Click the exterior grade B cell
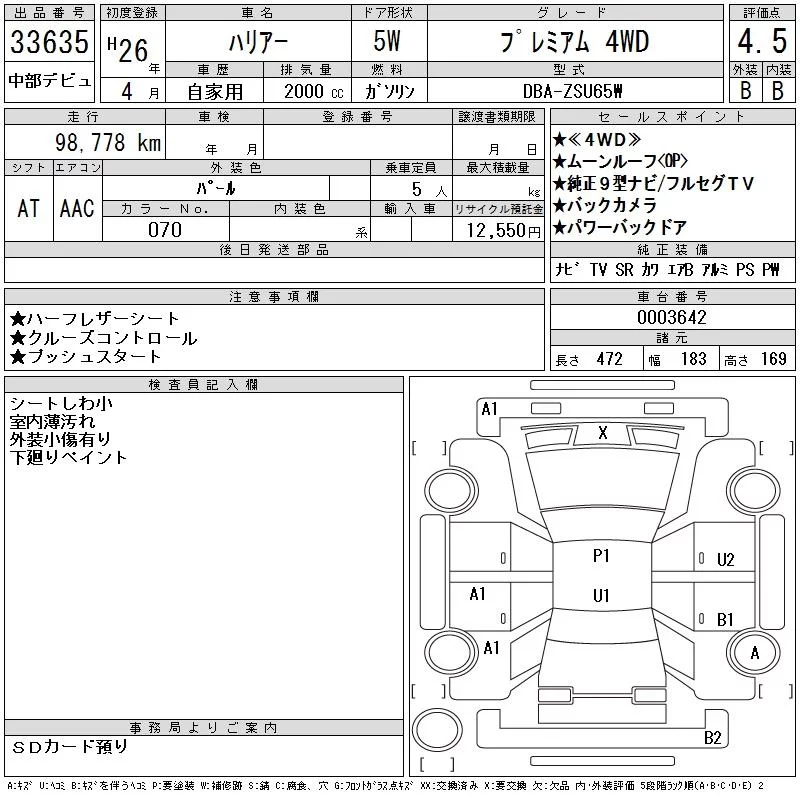This screenshot has height=800, width=800. [745, 90]
